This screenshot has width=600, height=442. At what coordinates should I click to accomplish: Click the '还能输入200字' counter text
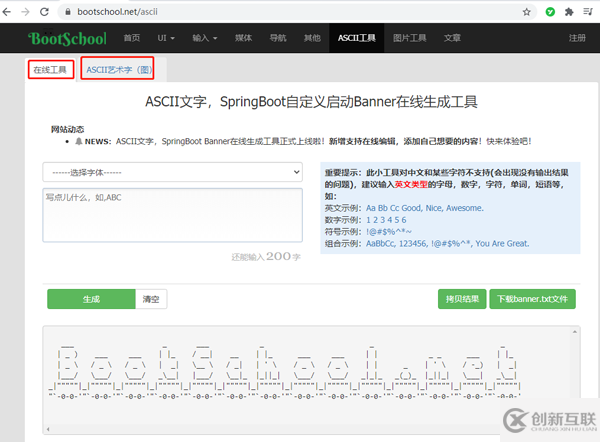click(x=266, y=256)
